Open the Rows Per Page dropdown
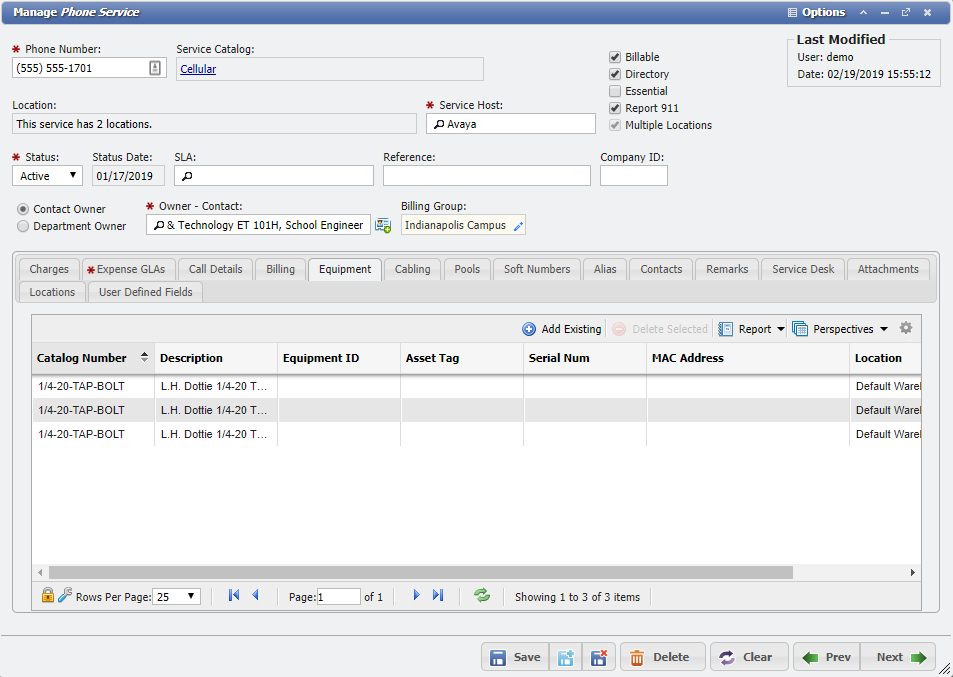Viewport: 953px width, 677px height. pos(176,595)
